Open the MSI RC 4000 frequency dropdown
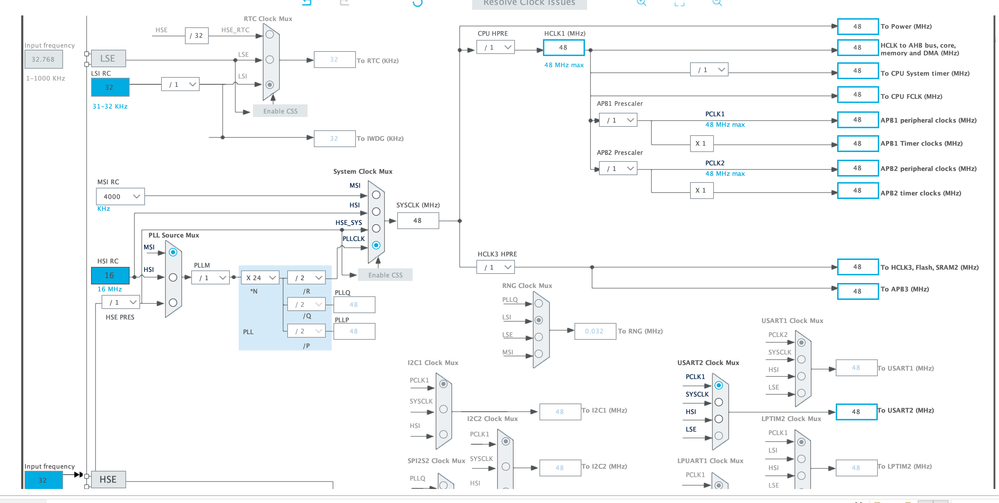 (x=120, y=196)
